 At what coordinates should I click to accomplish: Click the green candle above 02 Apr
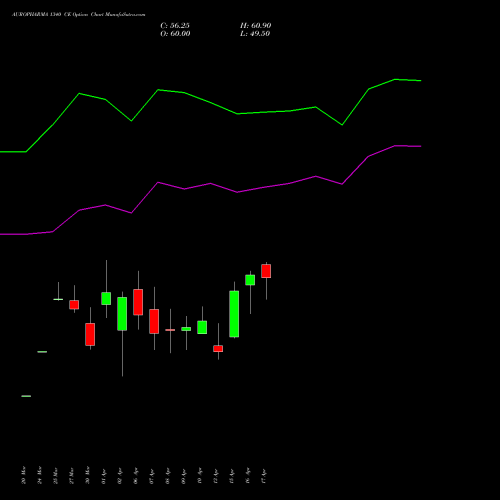tap(122, 314)
